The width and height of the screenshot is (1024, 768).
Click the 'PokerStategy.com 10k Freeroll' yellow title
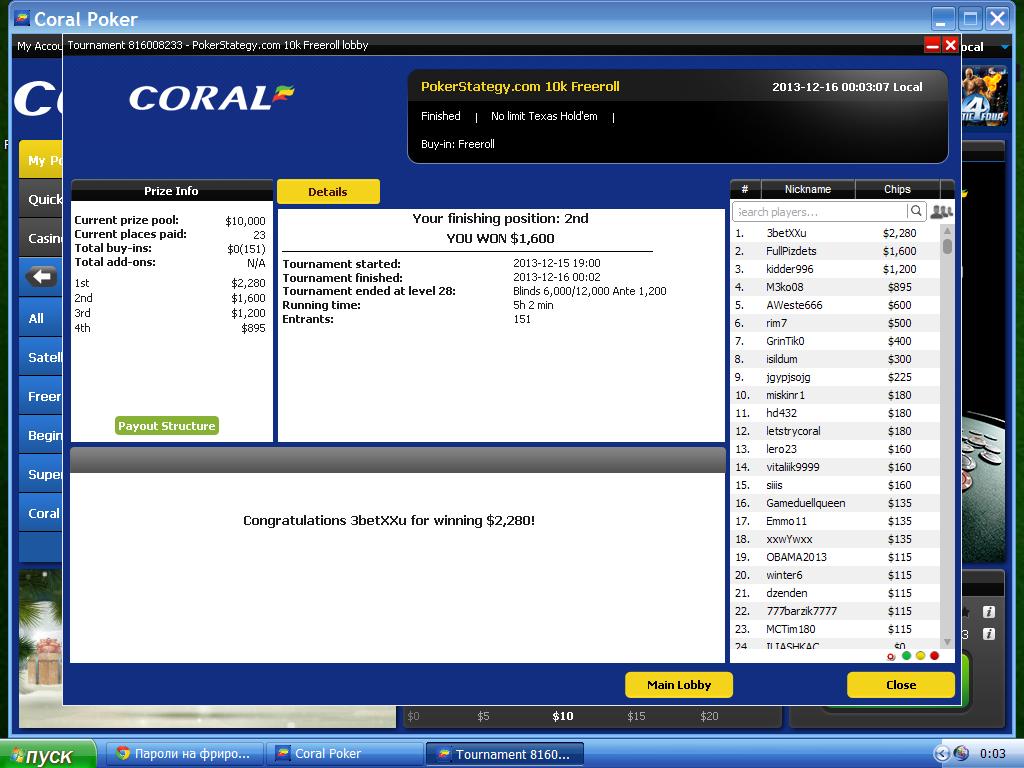[x=520, y=86]
